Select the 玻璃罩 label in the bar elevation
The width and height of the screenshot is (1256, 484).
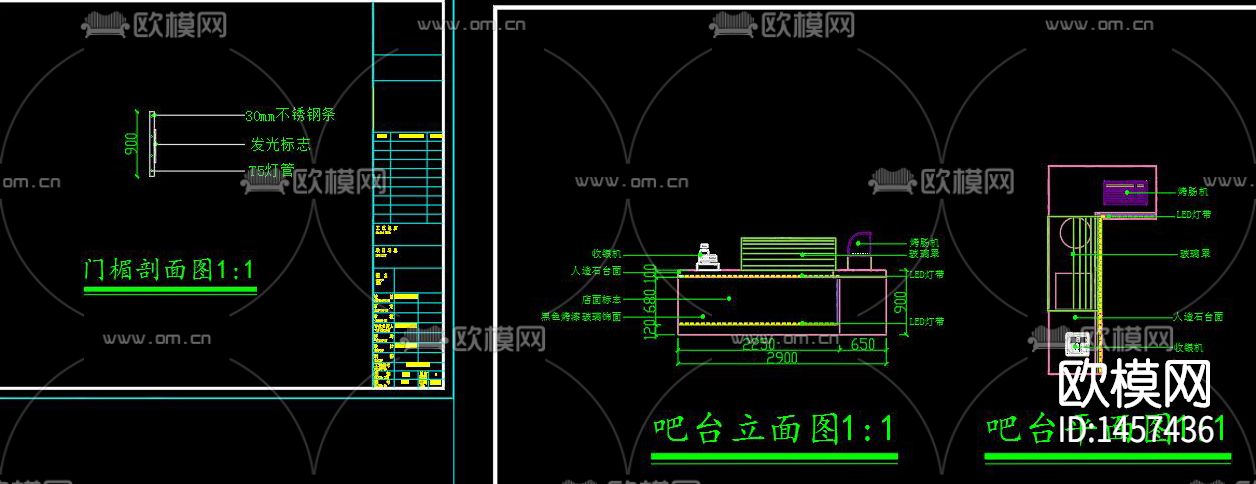923,254
